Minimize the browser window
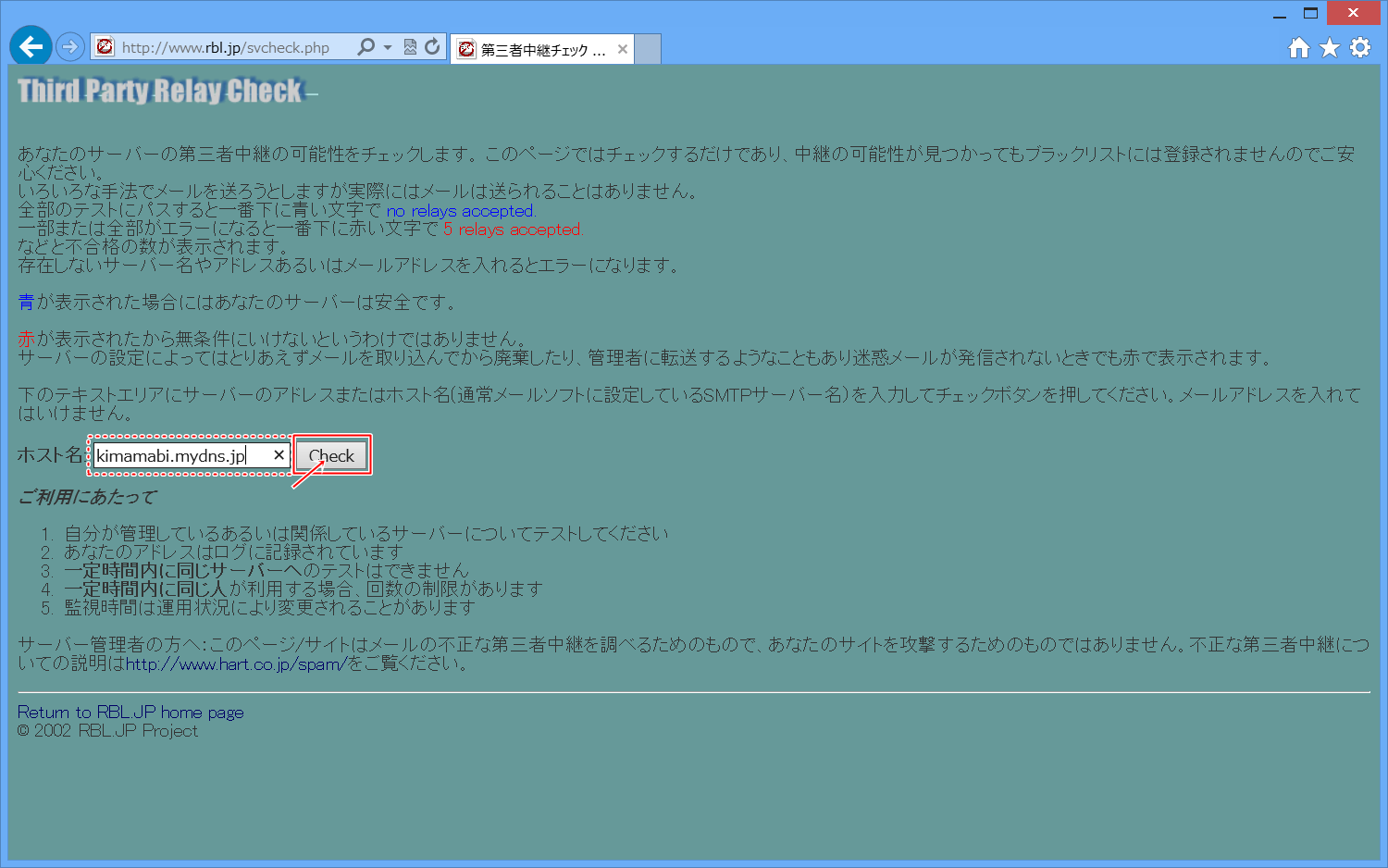The image size is (1388, 868). [x=1280, y=14]
